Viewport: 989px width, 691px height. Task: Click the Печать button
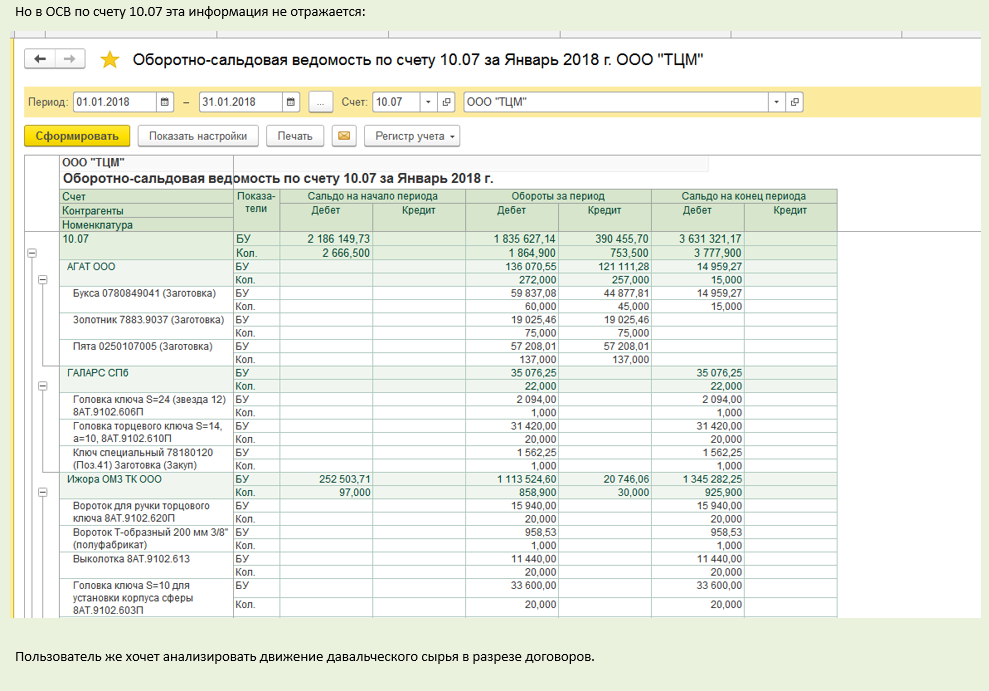pyautogui.click(x=295, y=136)
